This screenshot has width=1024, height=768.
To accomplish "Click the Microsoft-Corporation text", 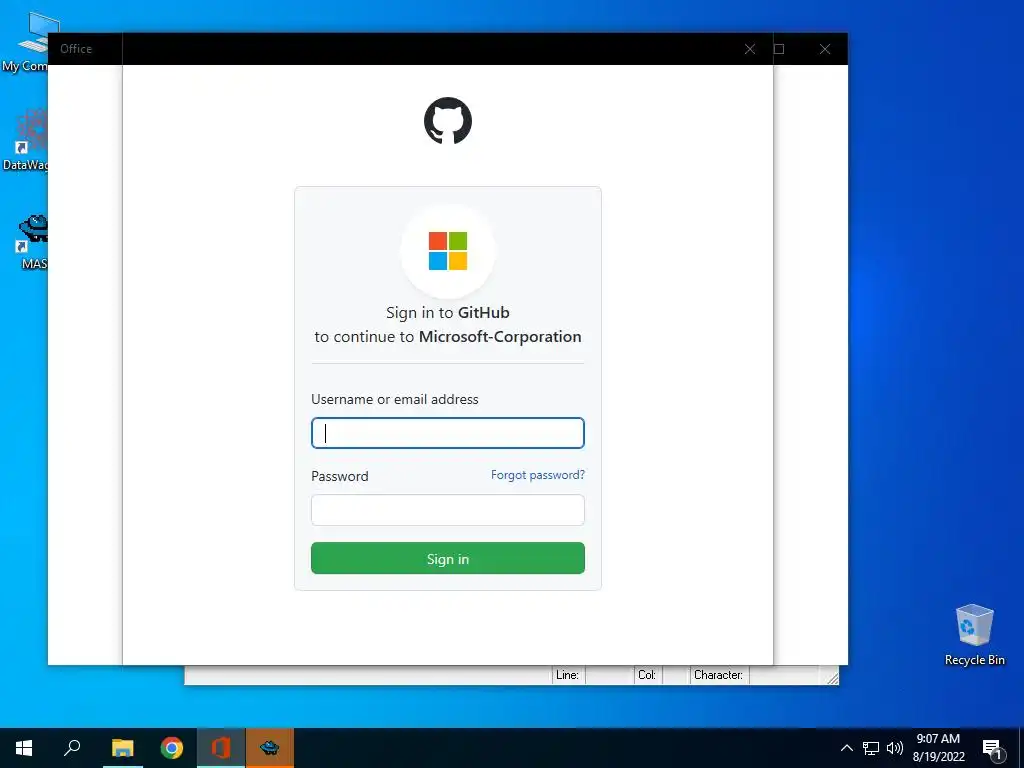I will [500, 336].
